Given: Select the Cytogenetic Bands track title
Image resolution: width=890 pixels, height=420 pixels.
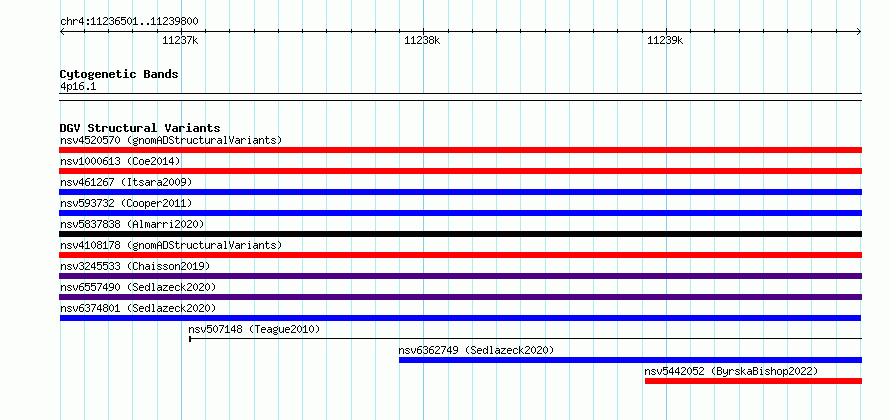Looking at the screenshot, I should click(x=119, y=74).
